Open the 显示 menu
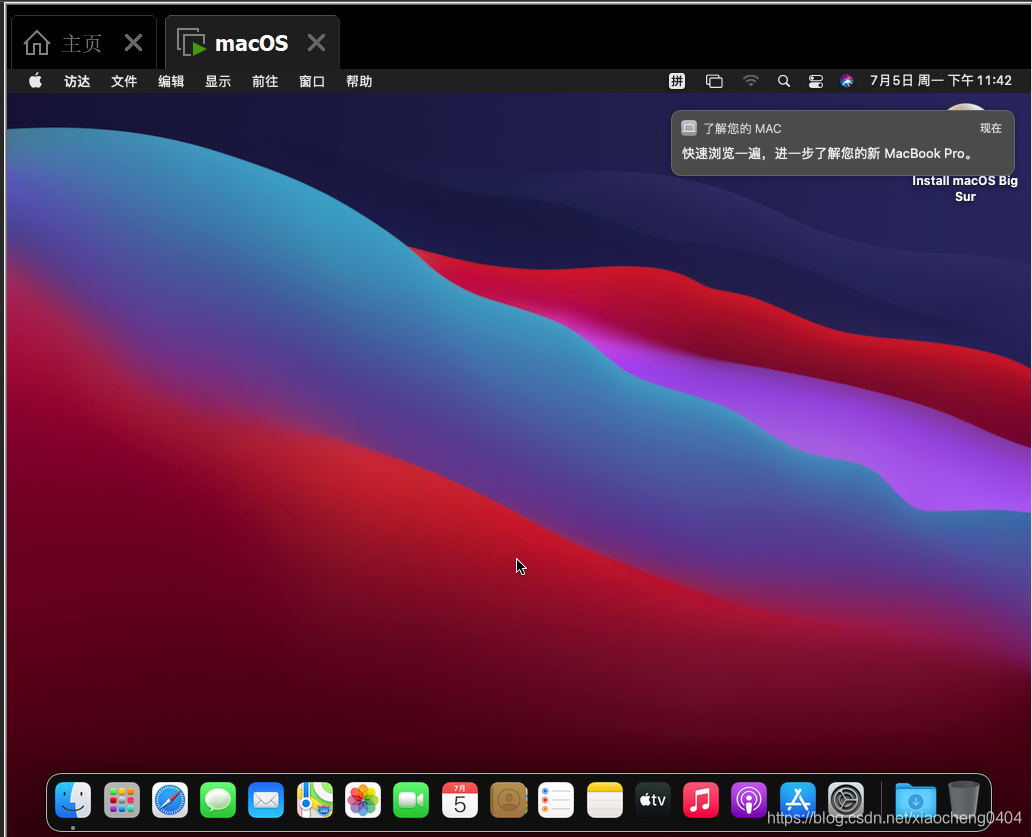The image size is (1032, 837). tap(218, 81)
